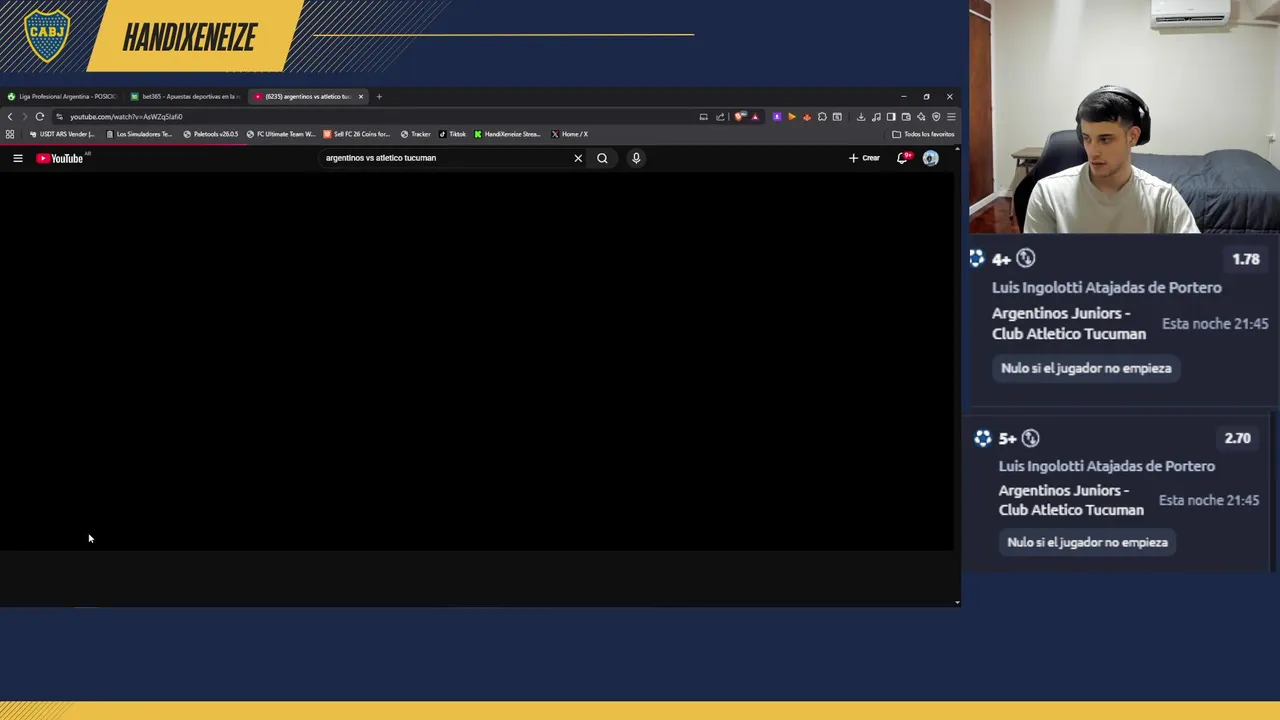Open Paletools v26.0.5 bookmark
The image size is (1280, 720).
211,134
